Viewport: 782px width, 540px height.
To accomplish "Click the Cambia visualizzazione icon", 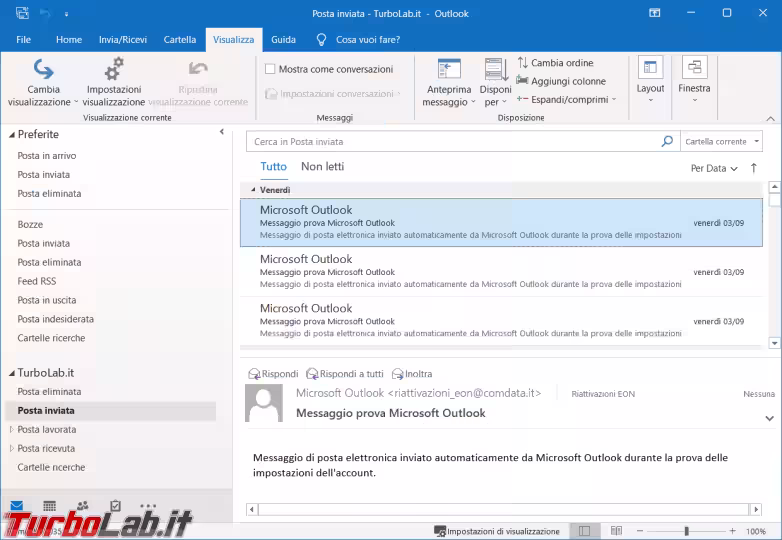I will point(43,69).
